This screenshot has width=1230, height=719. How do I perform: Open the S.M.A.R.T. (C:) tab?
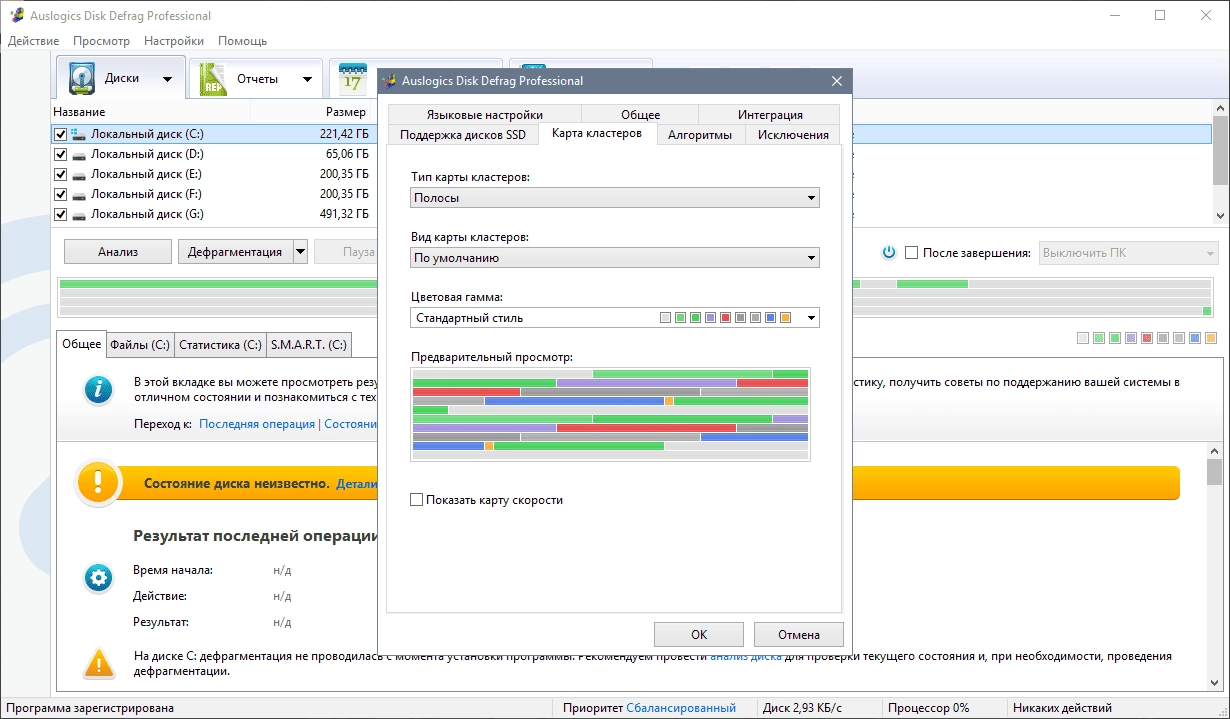click(309, 345)
